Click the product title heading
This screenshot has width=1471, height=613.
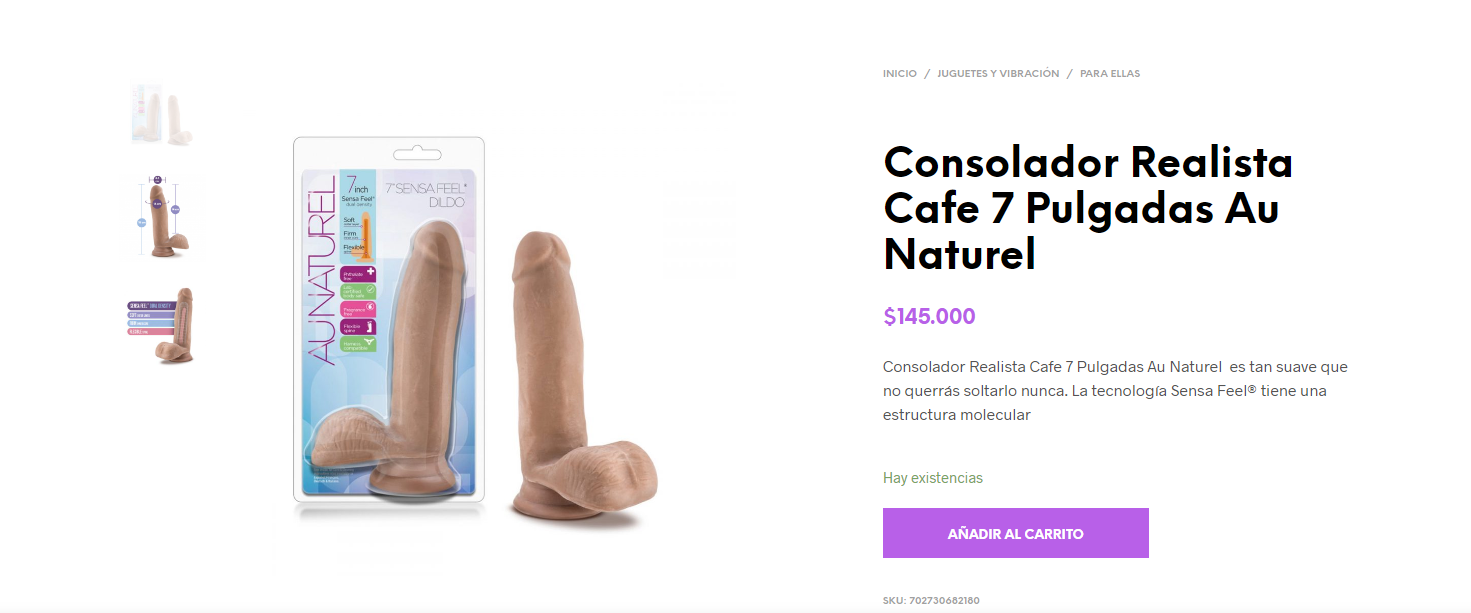pos(1089,209)
